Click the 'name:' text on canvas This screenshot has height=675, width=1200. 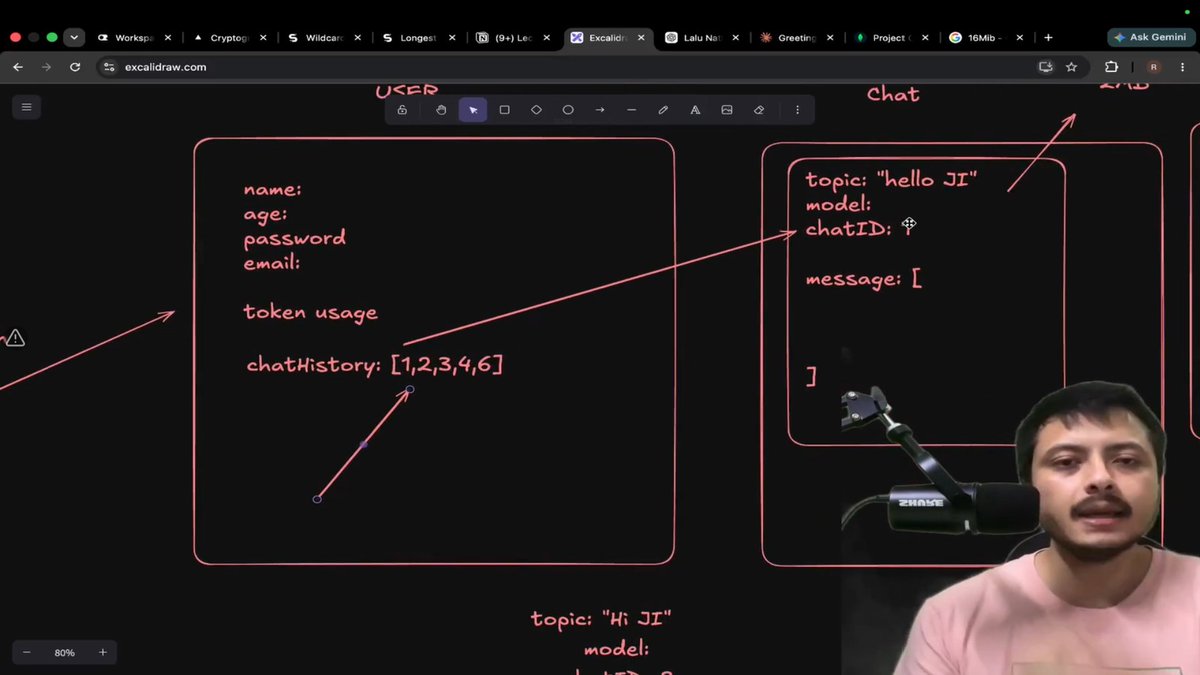(x=273, y=189)
